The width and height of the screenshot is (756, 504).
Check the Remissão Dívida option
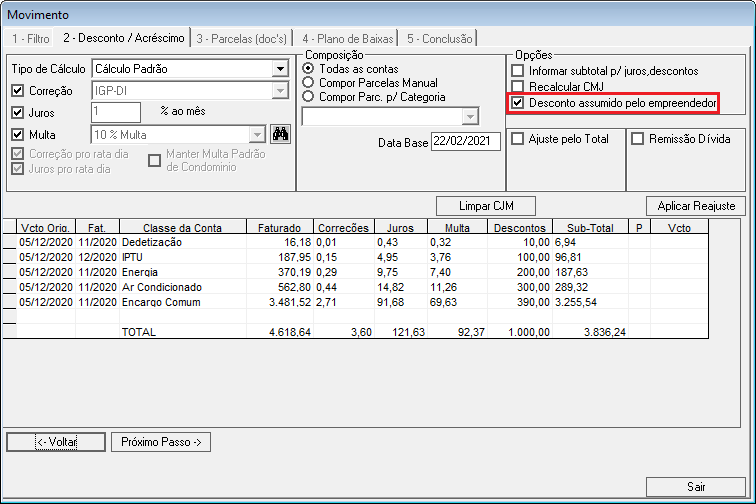[637, 139]
